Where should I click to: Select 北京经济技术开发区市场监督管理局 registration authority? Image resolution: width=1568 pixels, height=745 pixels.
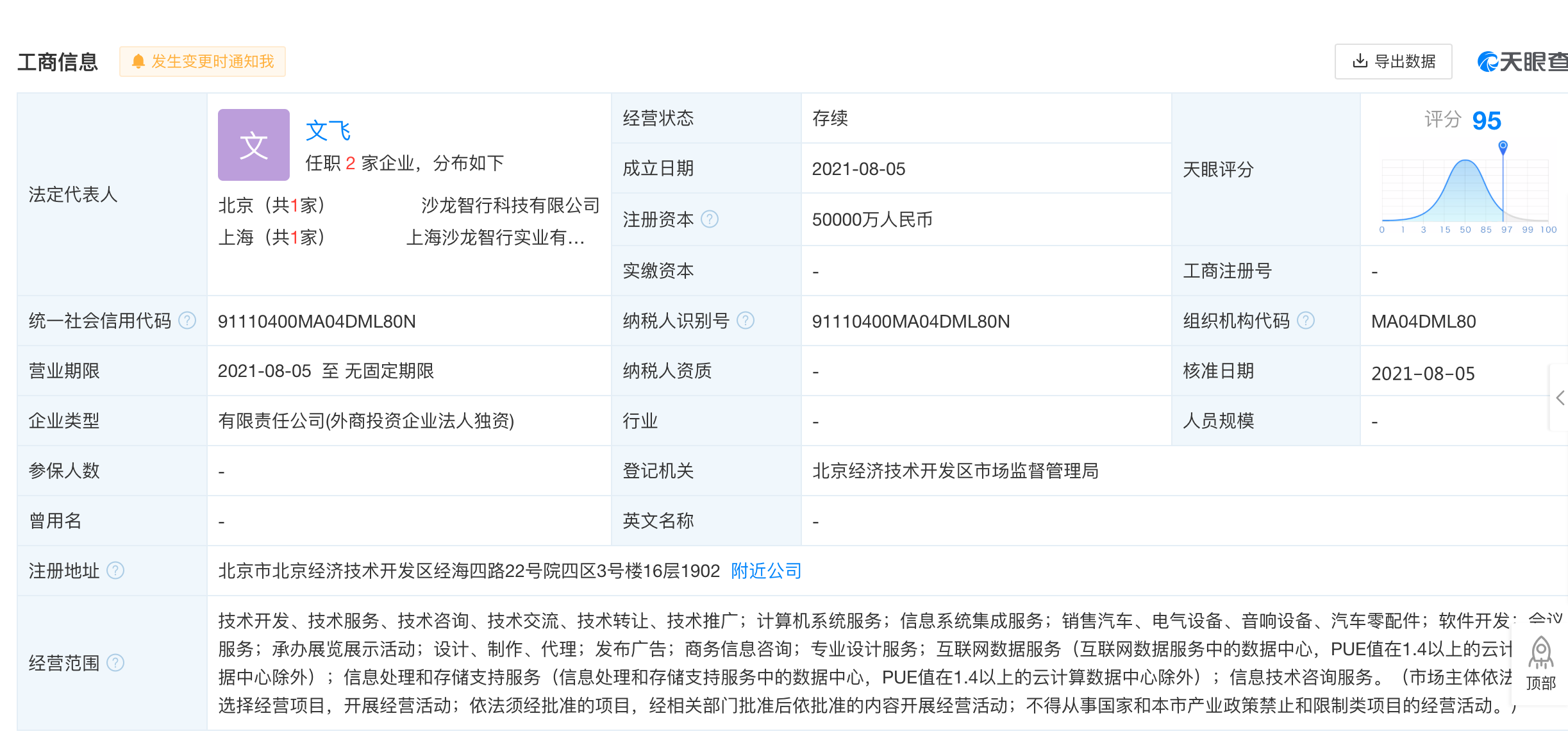pos(955,471)
